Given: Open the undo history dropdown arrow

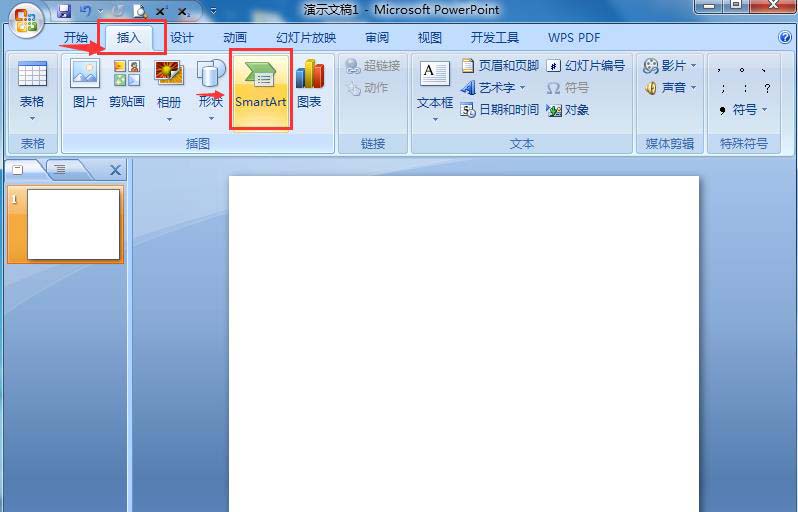Looking at the screenshot, I should [99, 11].
